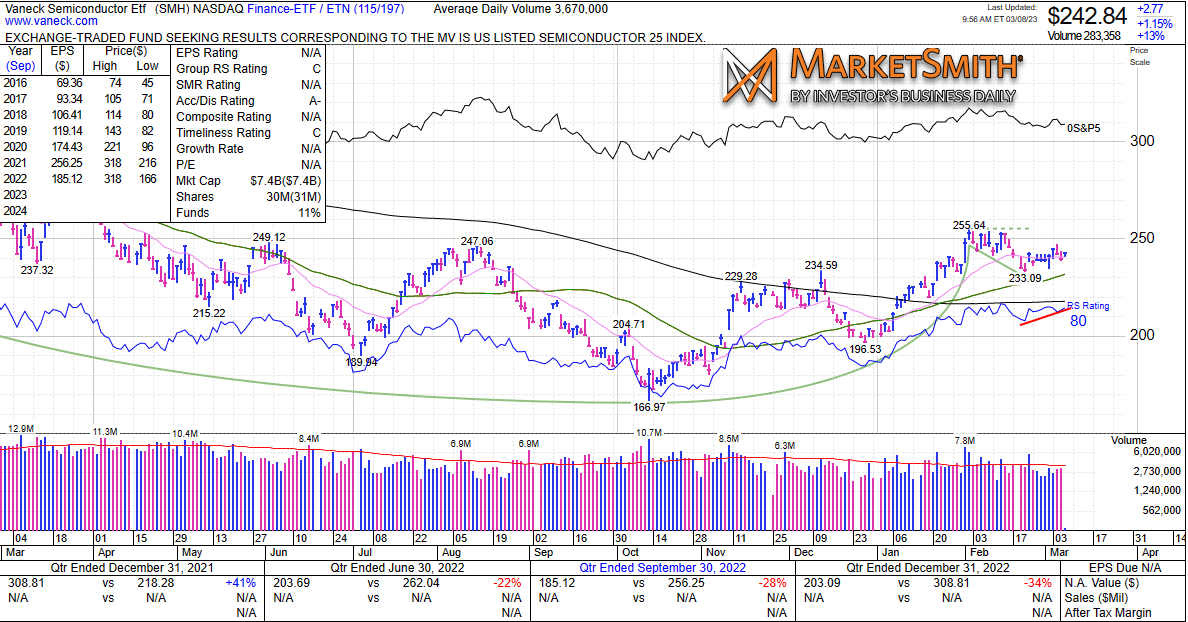Viewport: 1188px width, 622px height.
Task: Select the 247.06 peak price label
Action: coord(477,241)
